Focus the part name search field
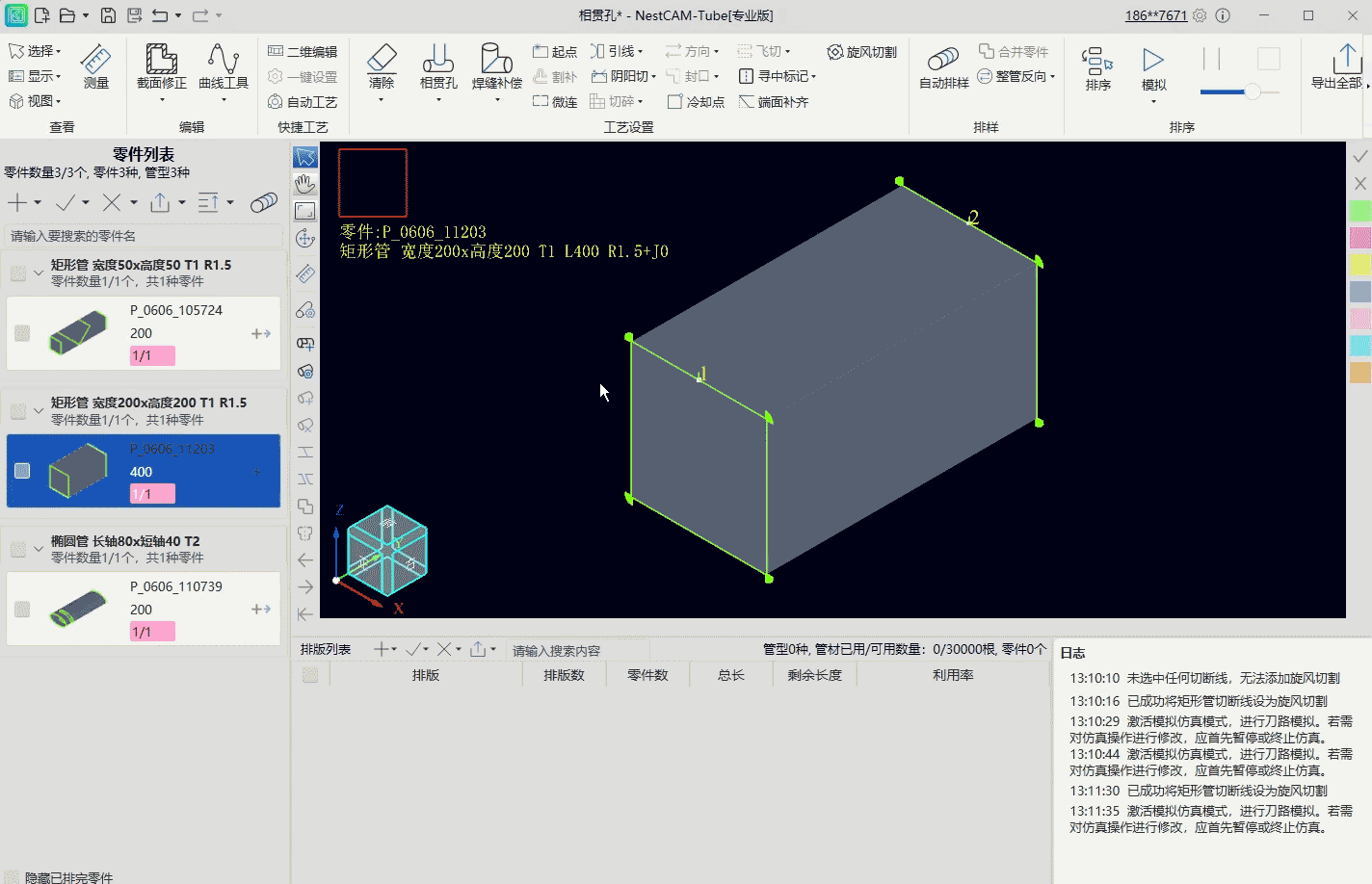The image size is (1372, 884). click(x=145, y=236)
